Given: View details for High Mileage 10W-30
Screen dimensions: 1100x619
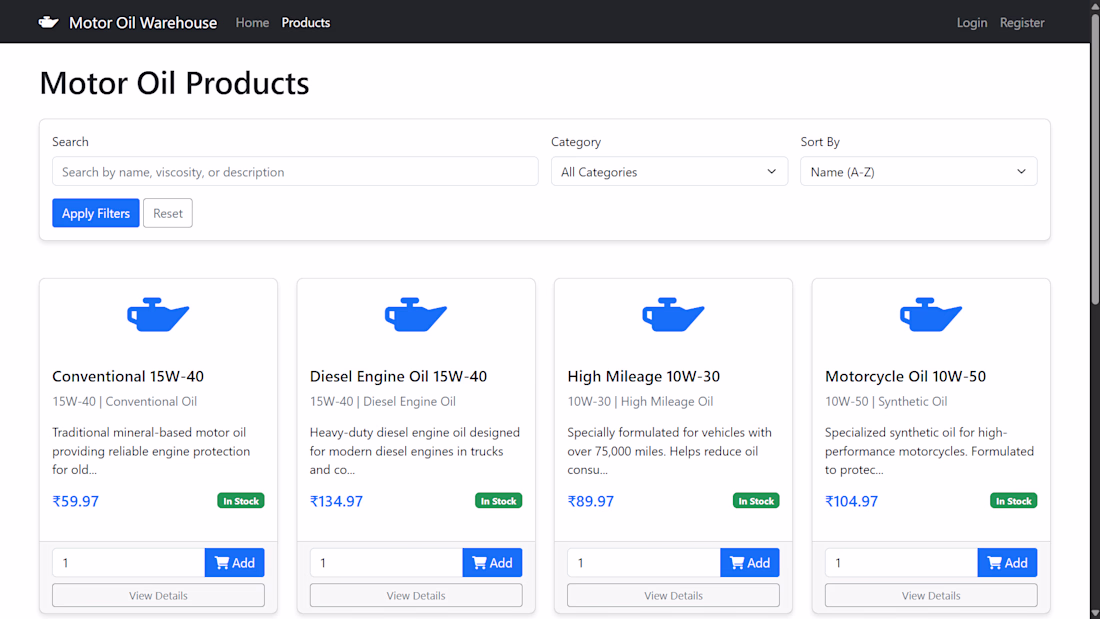Looking at the screenshot, I should 673,595.
